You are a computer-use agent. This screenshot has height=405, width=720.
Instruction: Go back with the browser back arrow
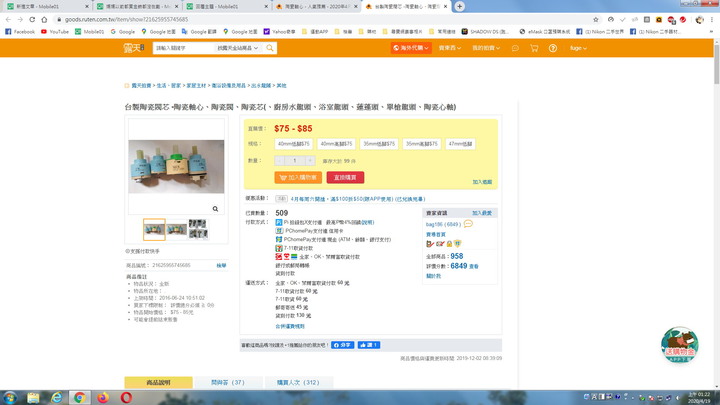pos(8,19)
